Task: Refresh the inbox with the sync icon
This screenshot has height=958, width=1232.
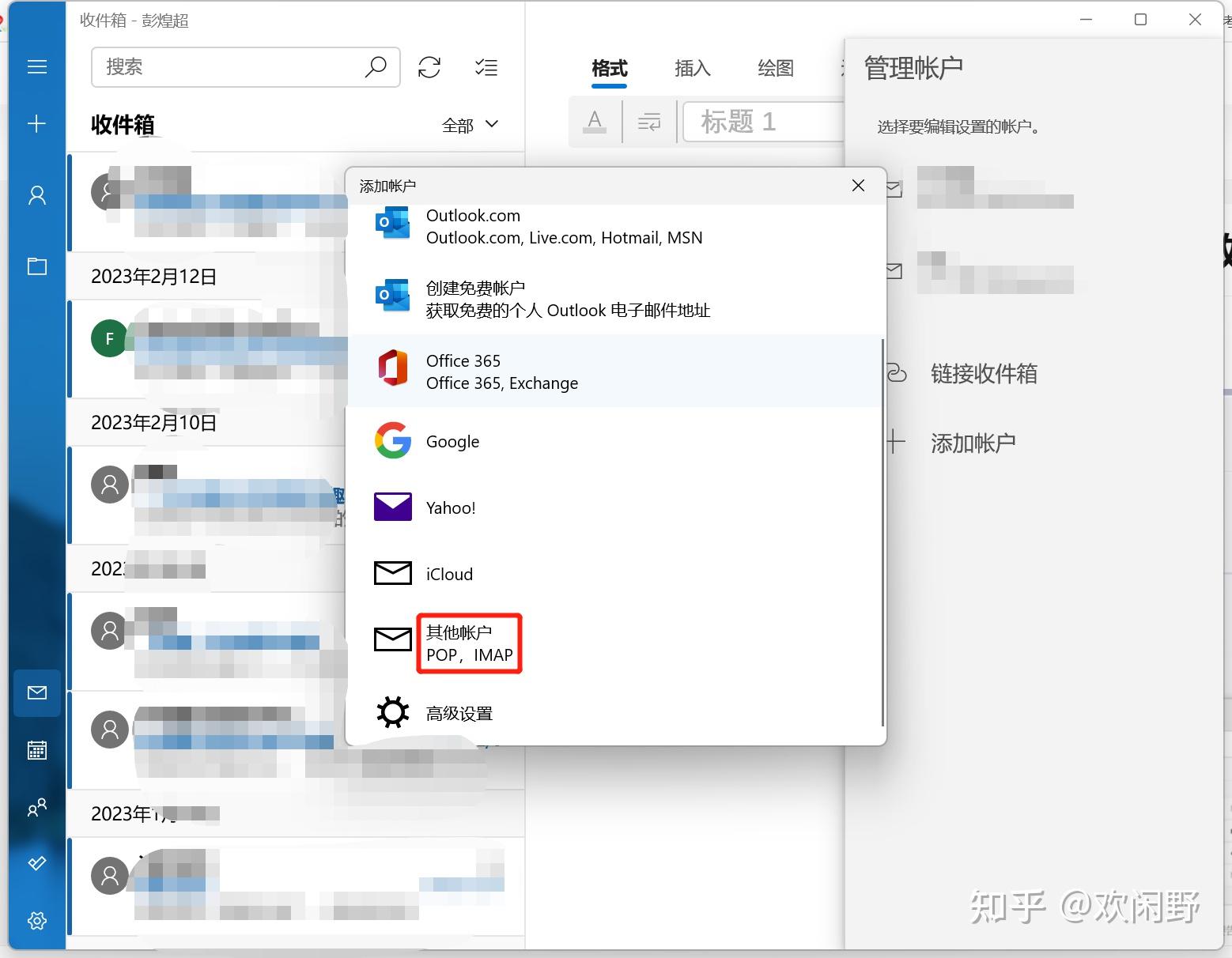Action: click(x=429, y=67)
